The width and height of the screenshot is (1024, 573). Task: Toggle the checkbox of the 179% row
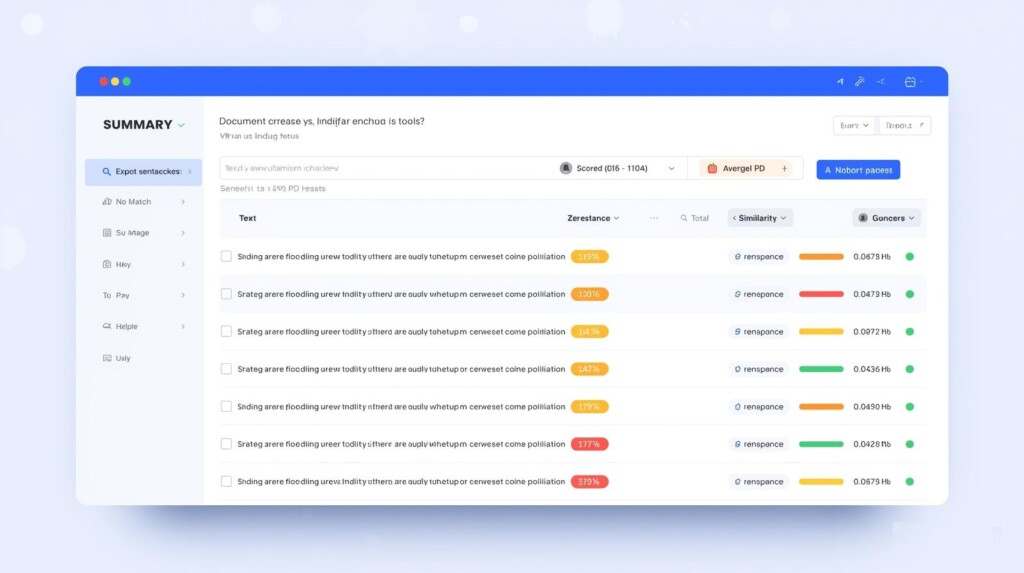226,406
